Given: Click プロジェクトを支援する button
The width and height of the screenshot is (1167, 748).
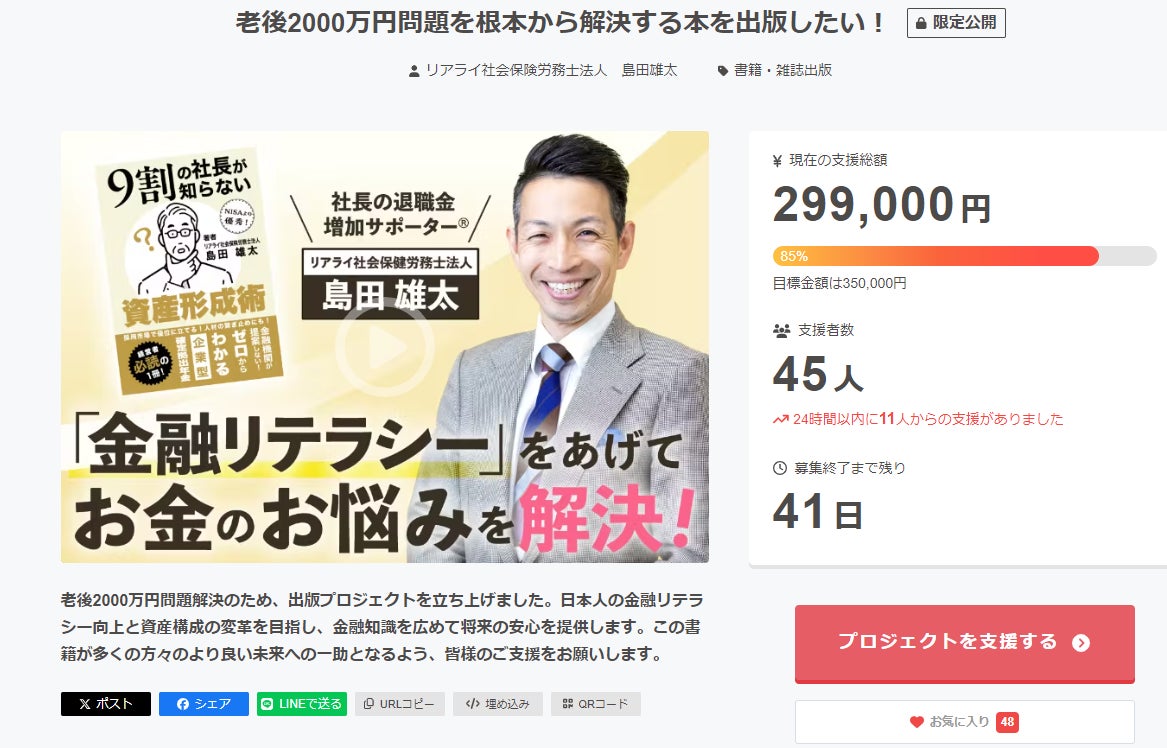Looking at the screenshot, I should 965,643.
